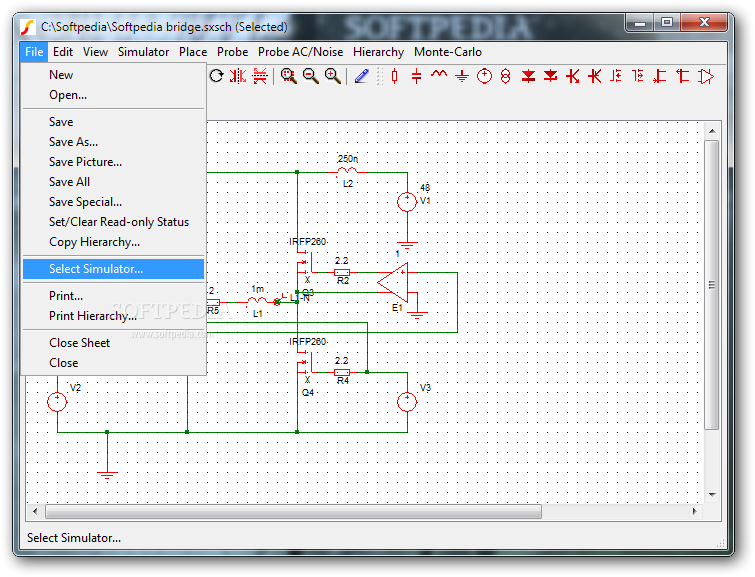Place a current source from the toolbar
755x577 pixels.
point(506,76)
